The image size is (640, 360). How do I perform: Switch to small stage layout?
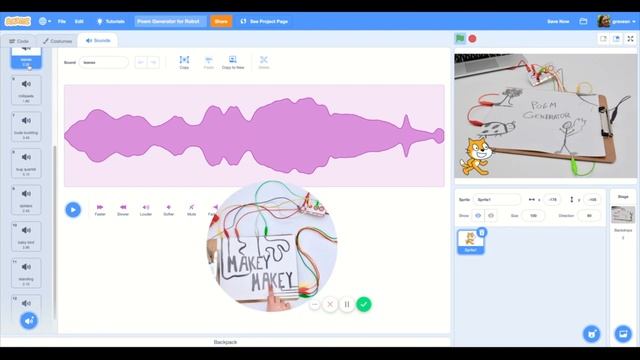tap(603, 39)
